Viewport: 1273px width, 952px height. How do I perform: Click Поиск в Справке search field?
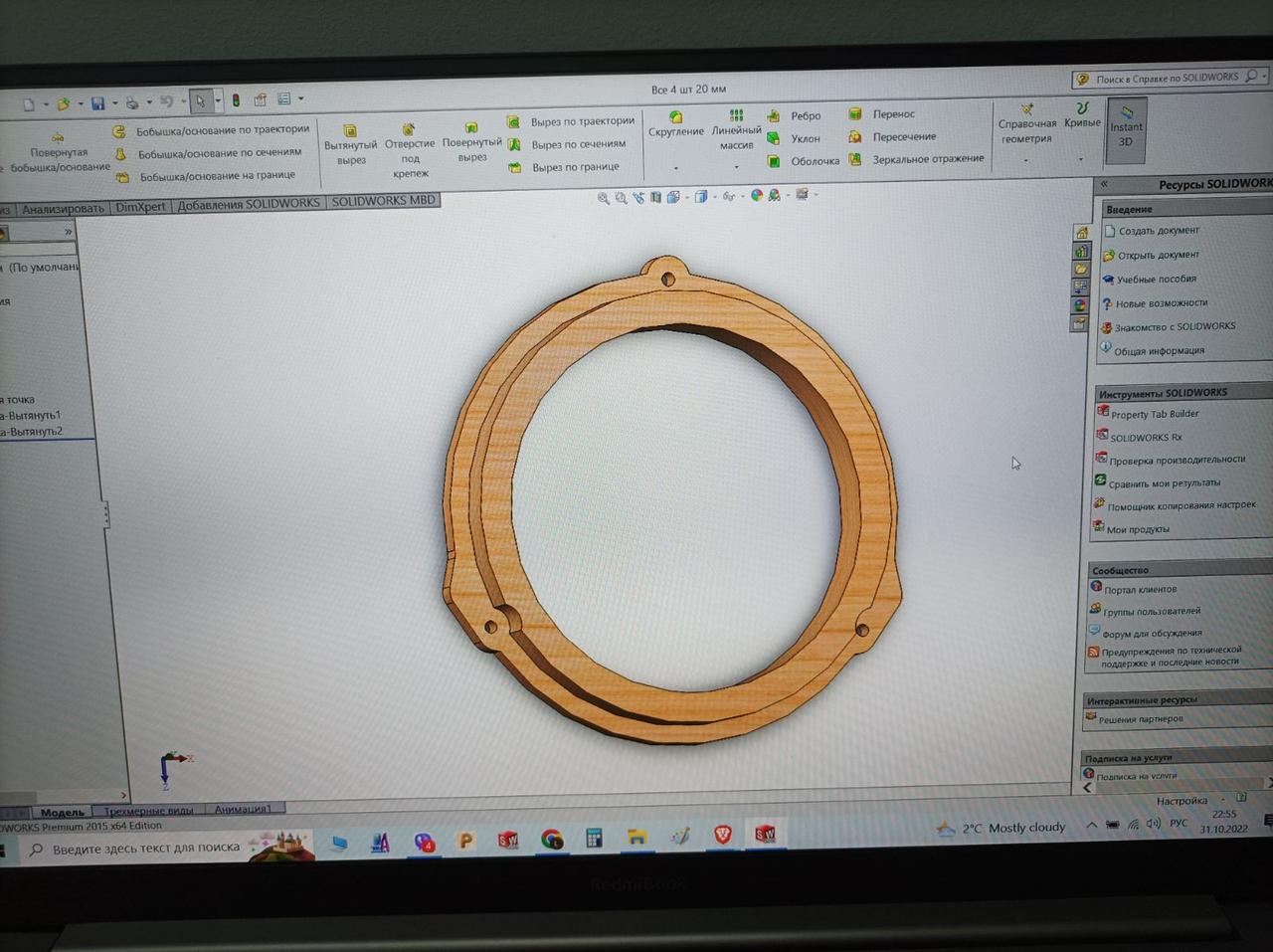tap(1168, 78)
